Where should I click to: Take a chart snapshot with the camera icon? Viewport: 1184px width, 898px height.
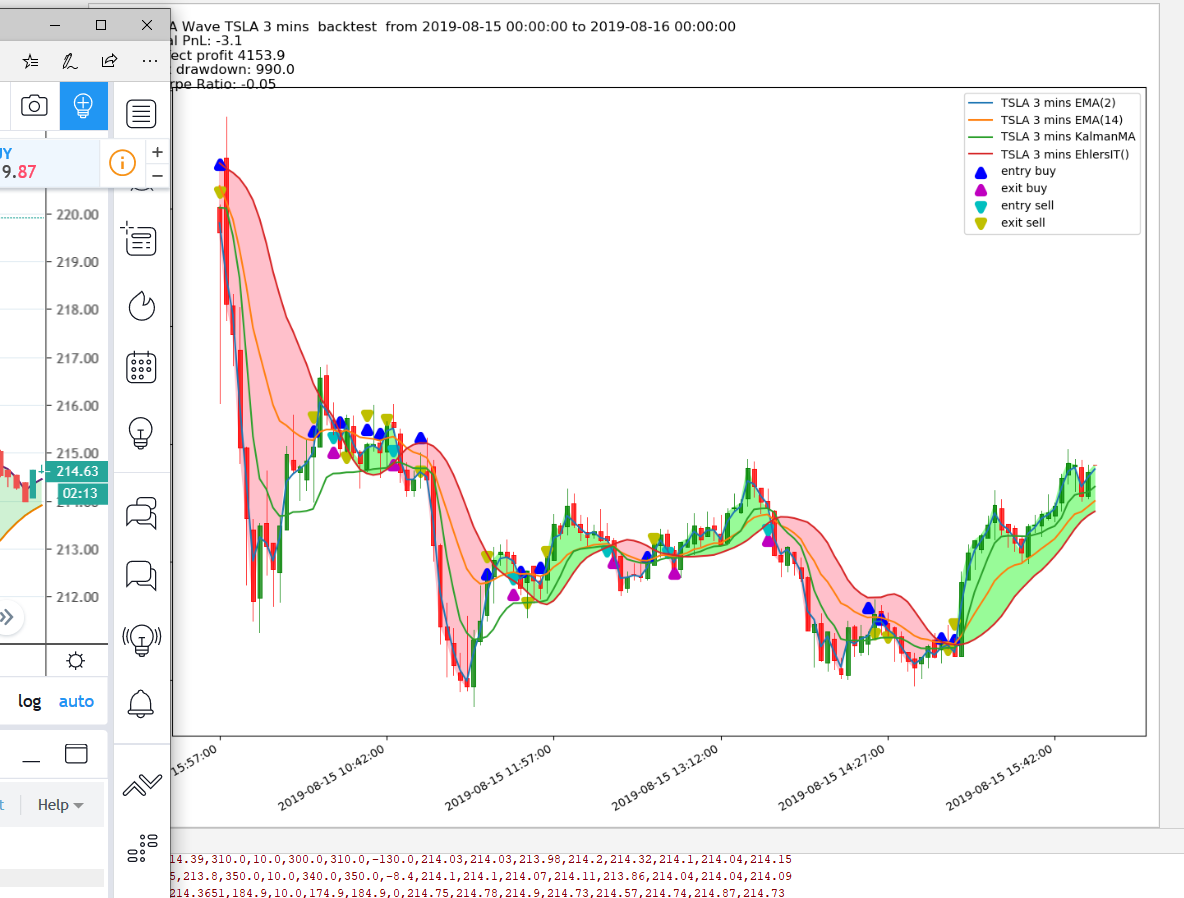point(34,106)
